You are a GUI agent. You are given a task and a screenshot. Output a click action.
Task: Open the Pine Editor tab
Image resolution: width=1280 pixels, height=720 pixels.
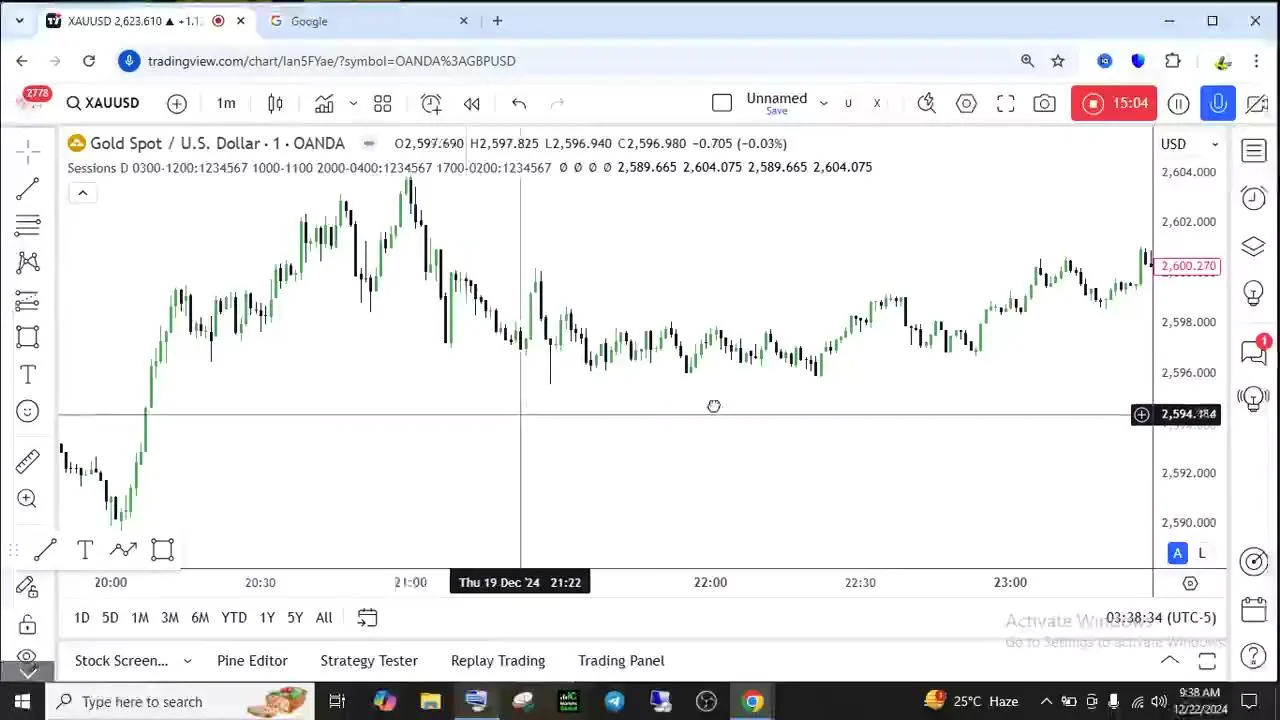coord(252,660)
